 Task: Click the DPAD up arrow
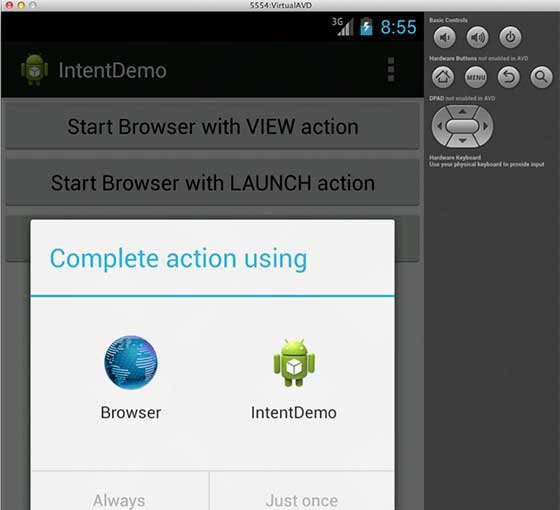click(x=462, y=112)
